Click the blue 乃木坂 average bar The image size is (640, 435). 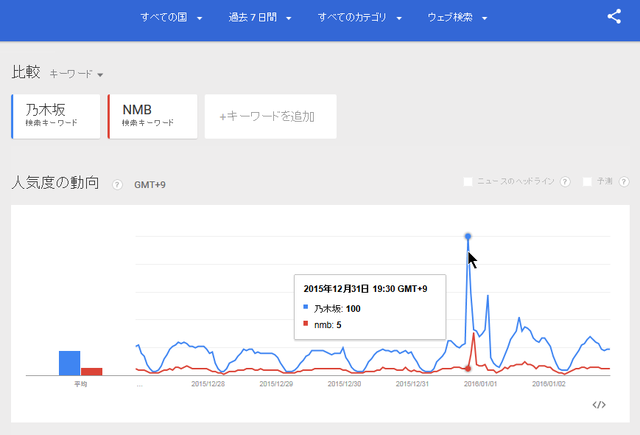(69, 363)
